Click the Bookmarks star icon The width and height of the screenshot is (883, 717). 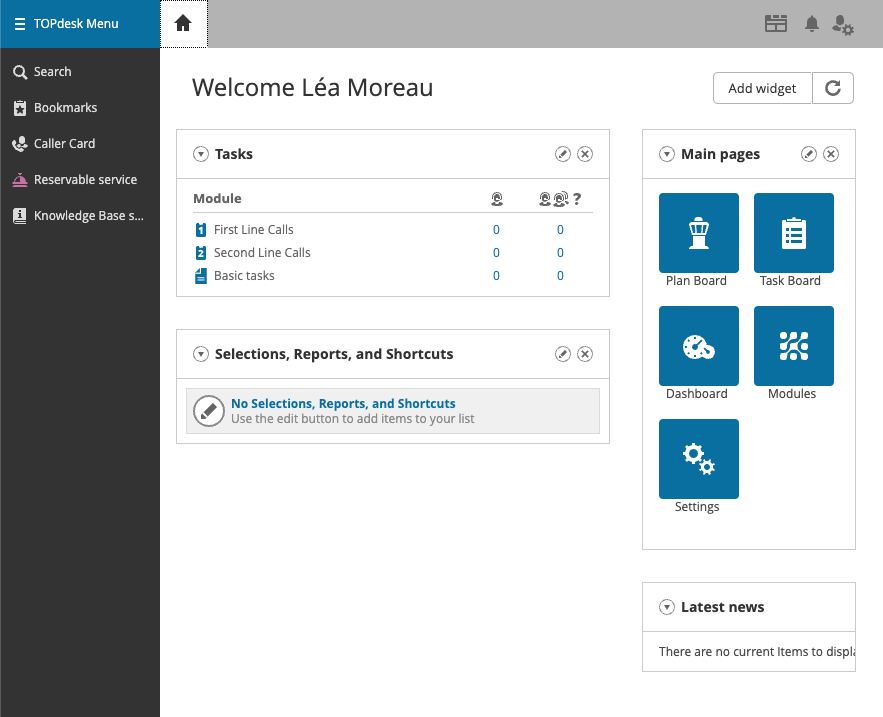pyautogui.click(x=20, y=108)
